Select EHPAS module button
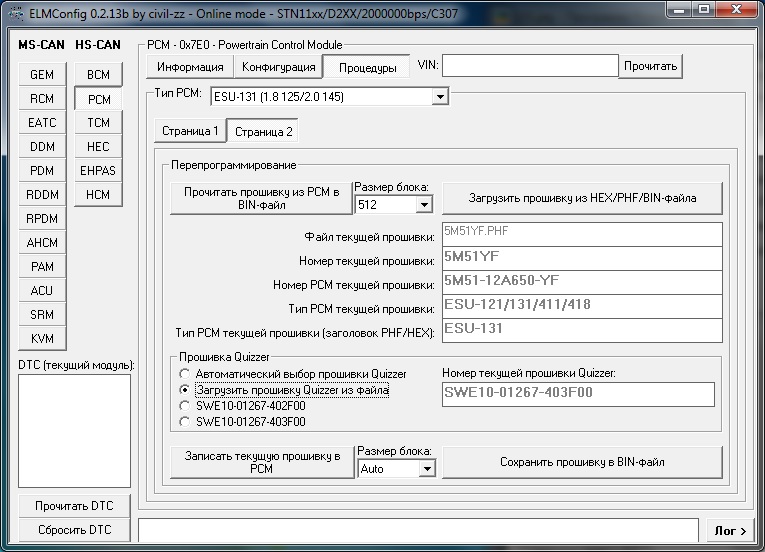The width and height of the screenshot is (765, 552). 98,170
